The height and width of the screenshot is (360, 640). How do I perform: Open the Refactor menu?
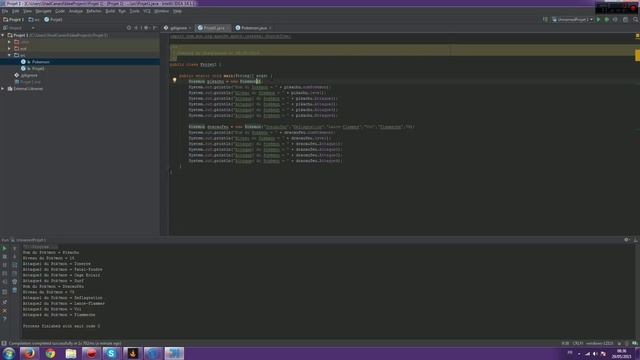[94, 11]
